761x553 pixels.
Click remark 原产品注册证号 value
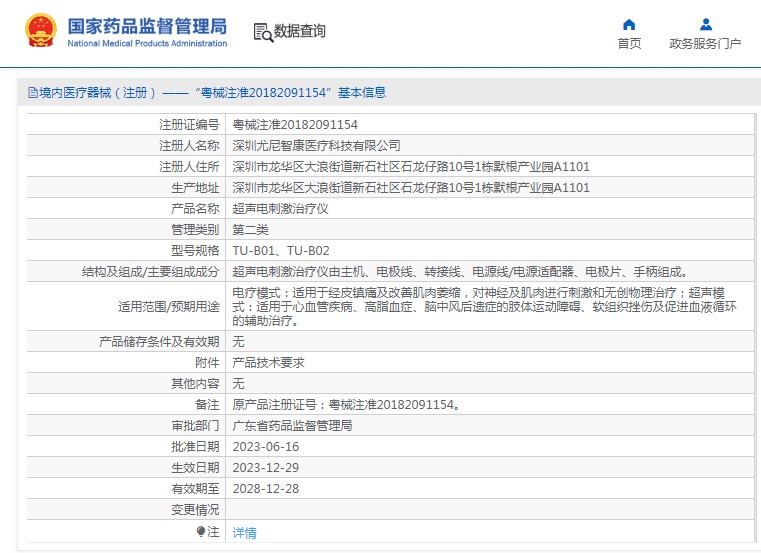(x=346, y=404)
